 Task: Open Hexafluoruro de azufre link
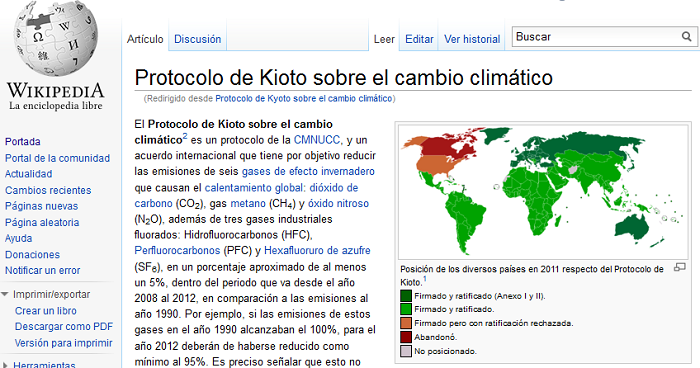(317, 251)
